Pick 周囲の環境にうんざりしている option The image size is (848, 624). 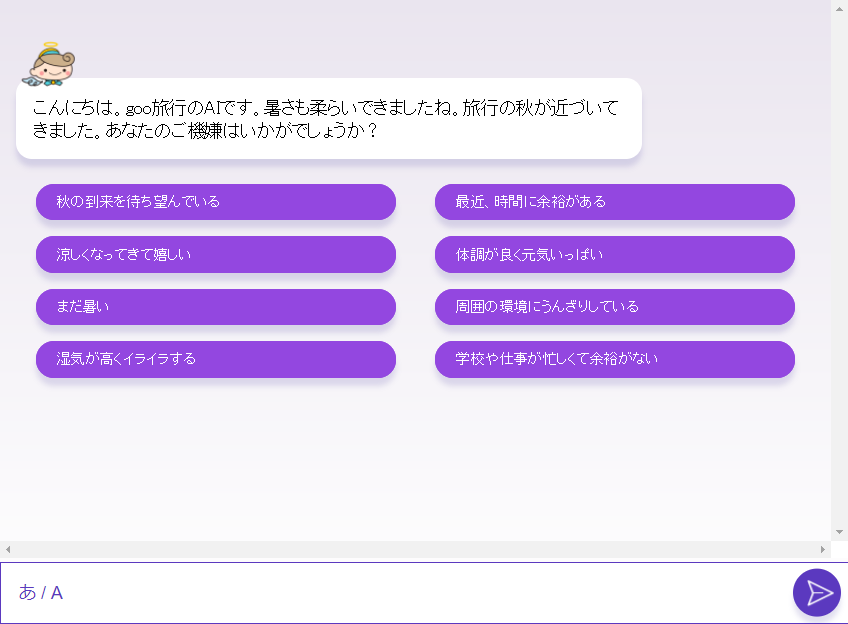(x=614, y=307)
